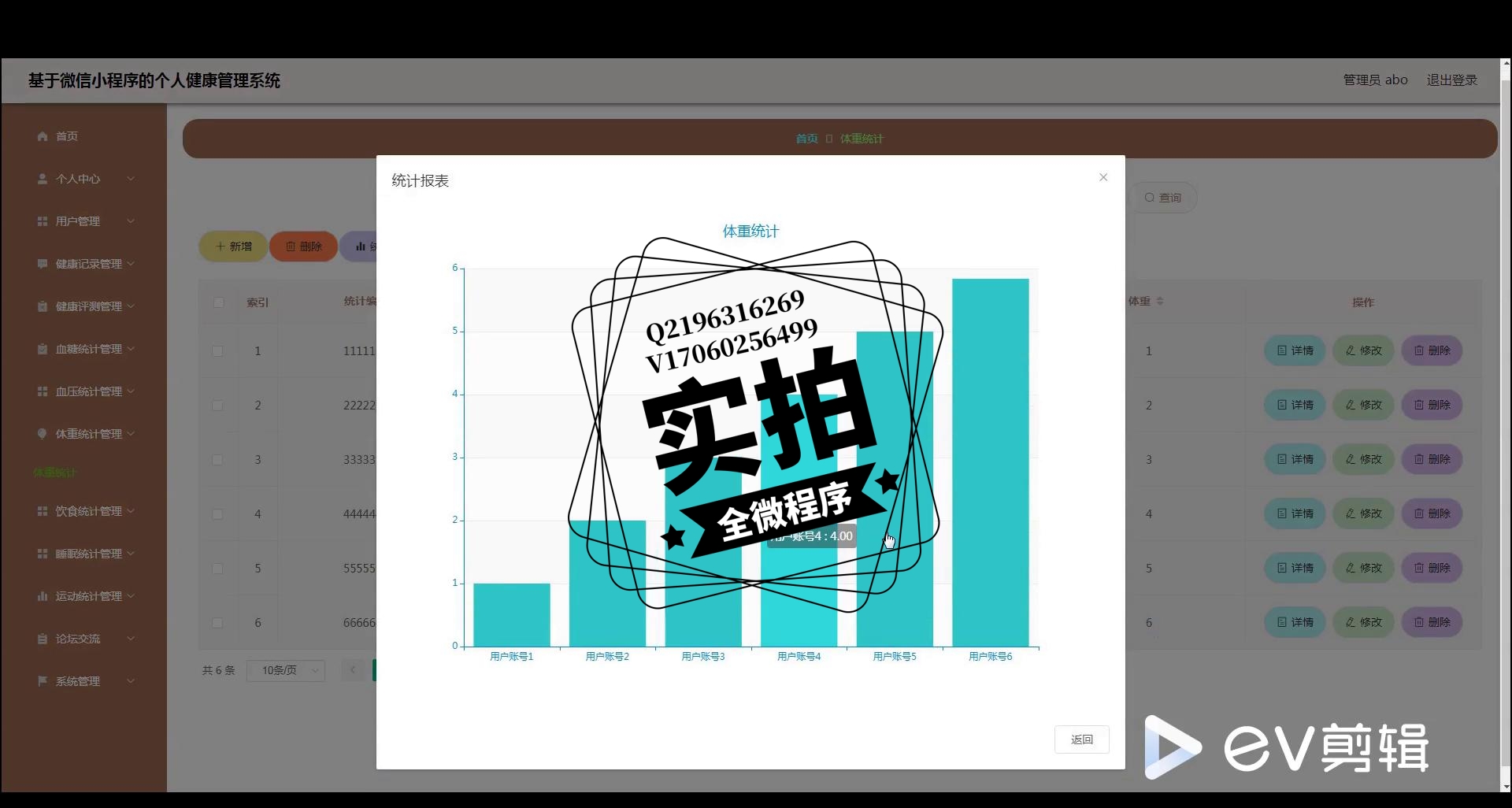Click the 查询 search button
Image resolution: width=1512 pixels, height=808 pixels.
pos(1163,198)
